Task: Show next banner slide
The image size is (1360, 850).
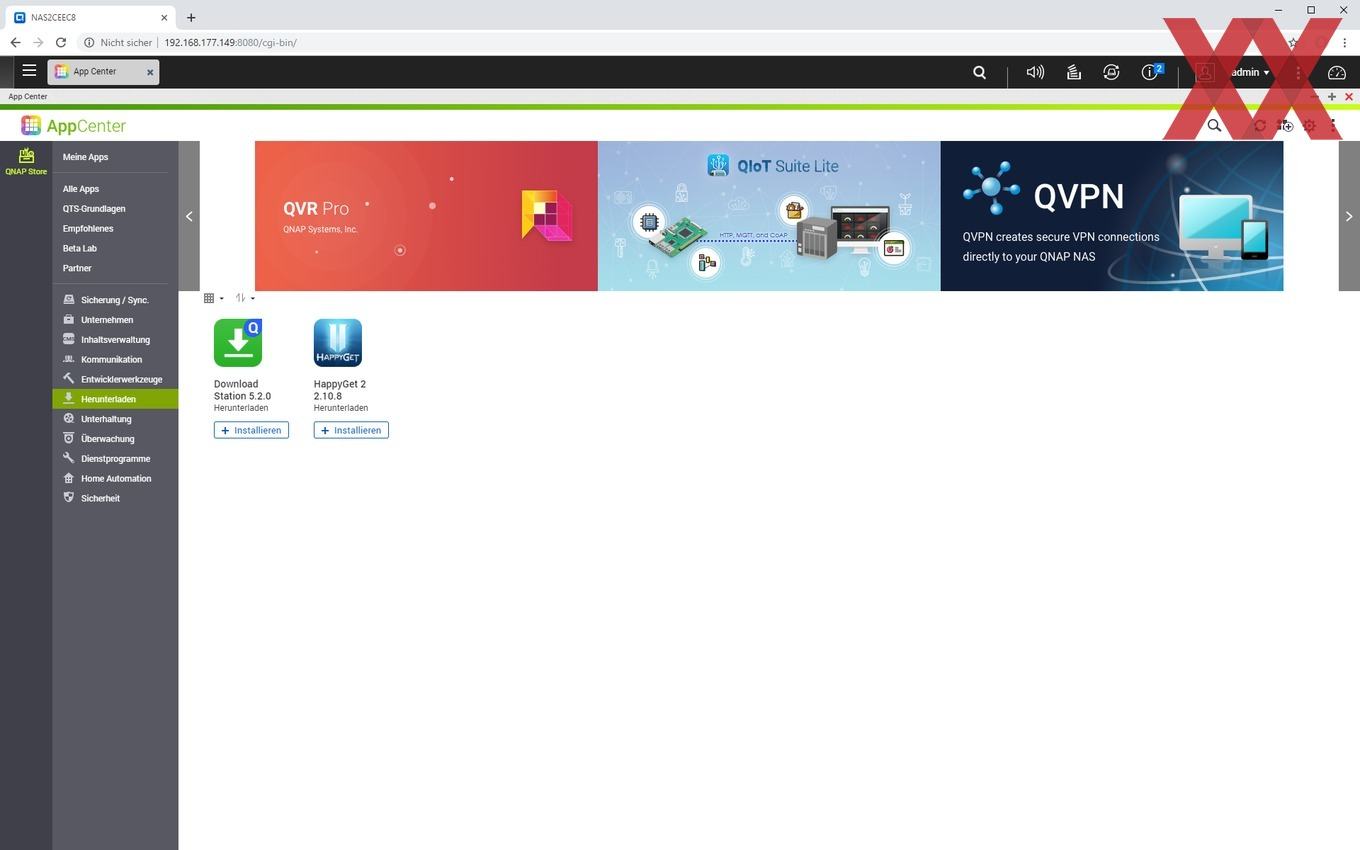Action: 1349,216
